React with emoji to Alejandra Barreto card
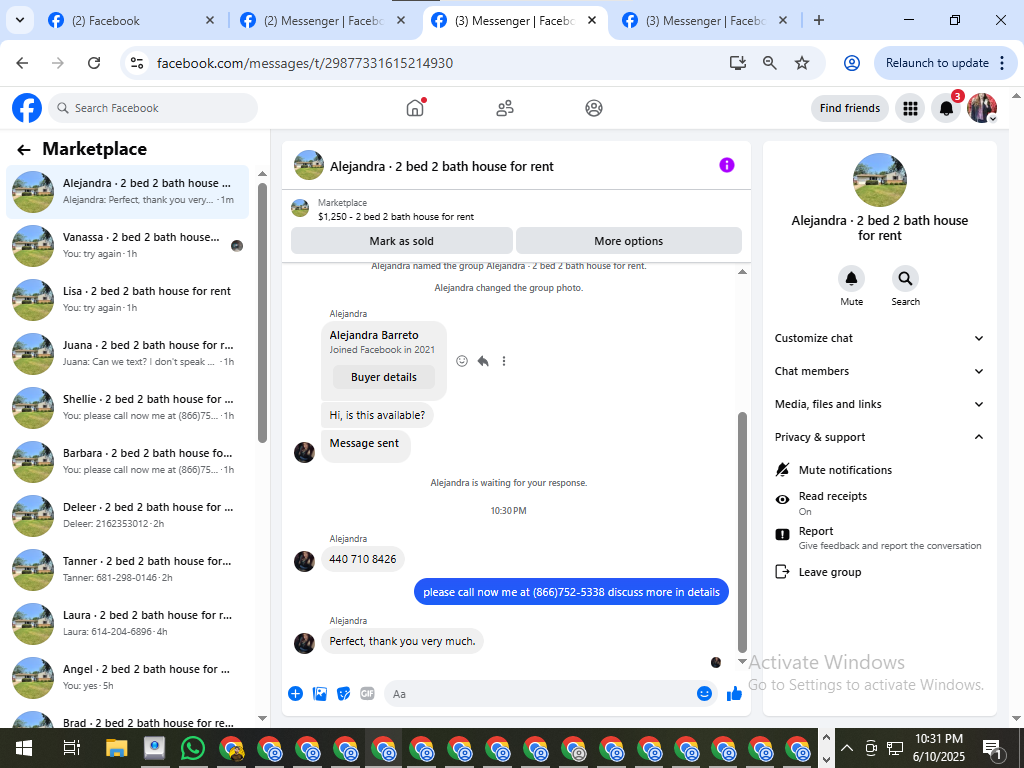This screenshot has width=1024, height=768. (462, 361)
